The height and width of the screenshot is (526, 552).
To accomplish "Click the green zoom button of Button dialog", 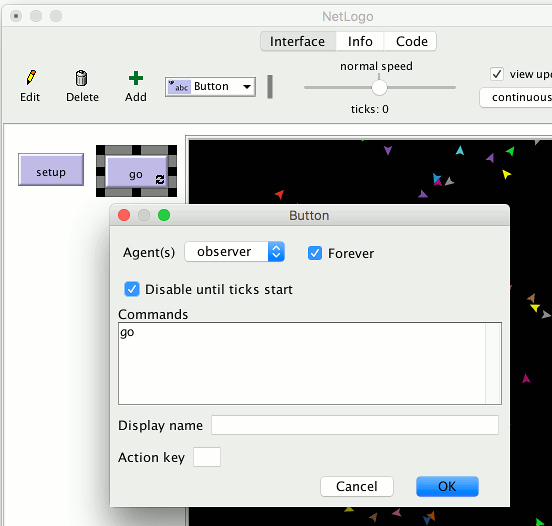I will [x=164, y=215].
